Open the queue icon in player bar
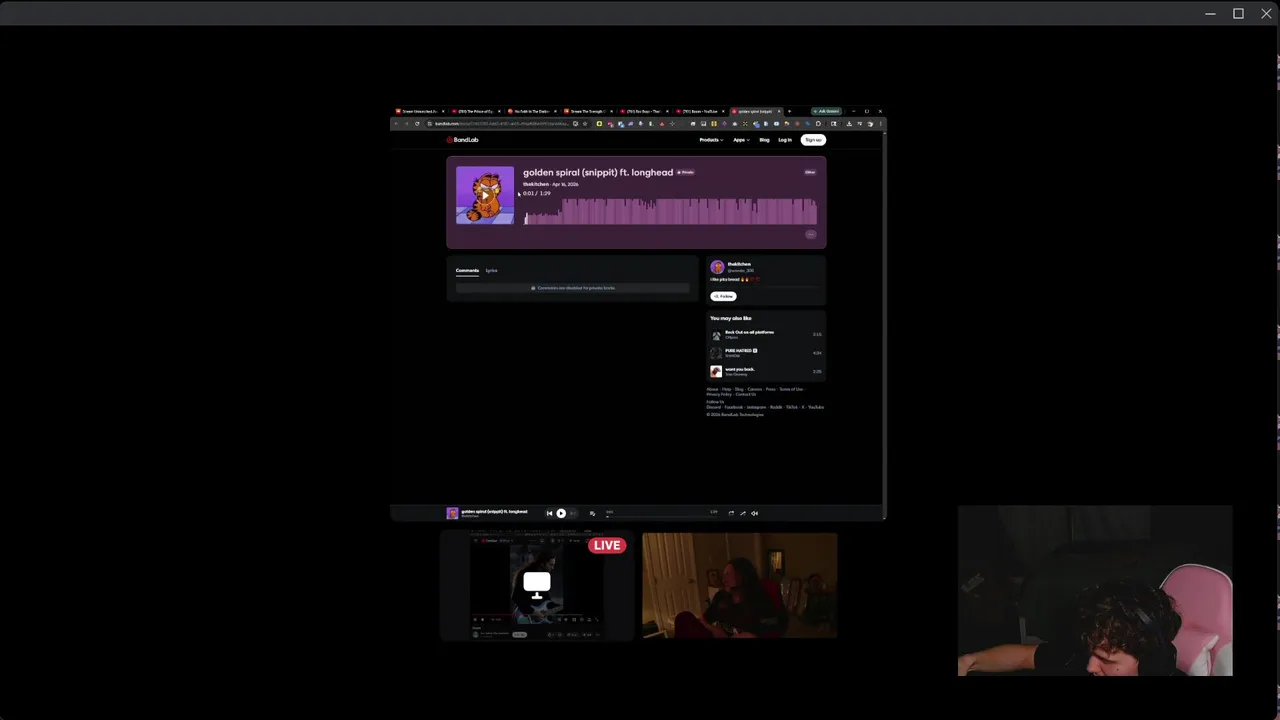 coord(592,513)
